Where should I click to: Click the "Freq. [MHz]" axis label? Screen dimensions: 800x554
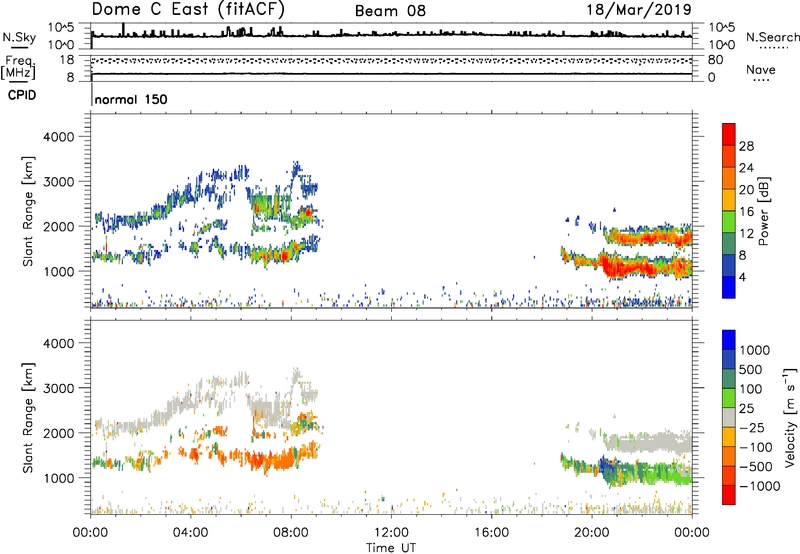[19, 67]
